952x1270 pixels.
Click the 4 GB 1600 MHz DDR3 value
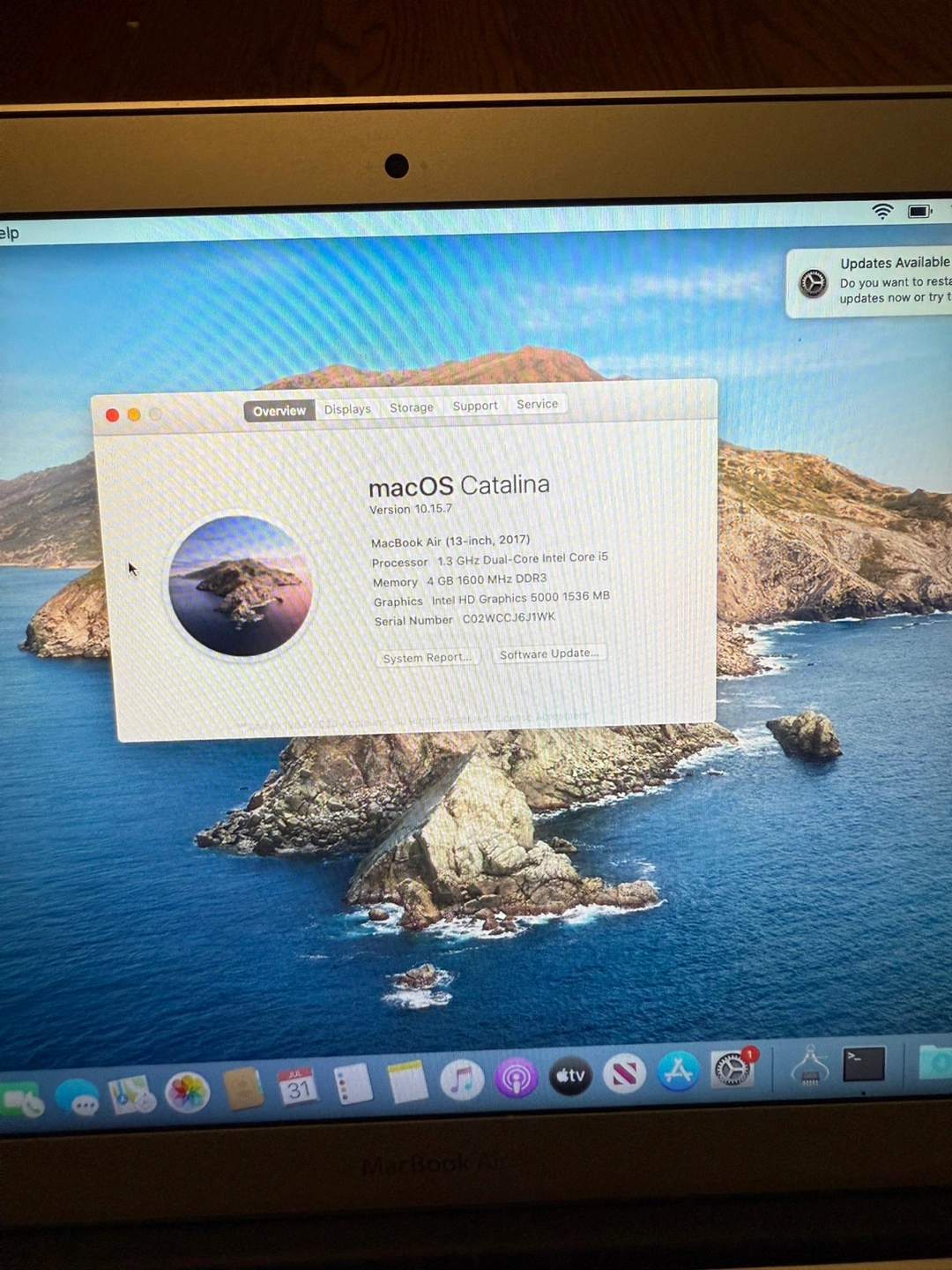click(x=487, y=579)
